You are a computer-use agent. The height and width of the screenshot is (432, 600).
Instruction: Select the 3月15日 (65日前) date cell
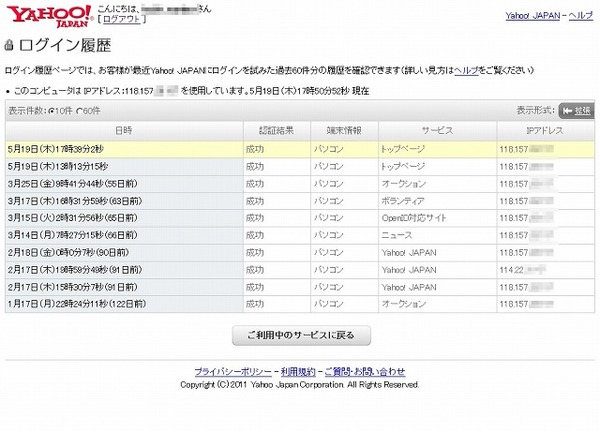[x=124, y=218]
